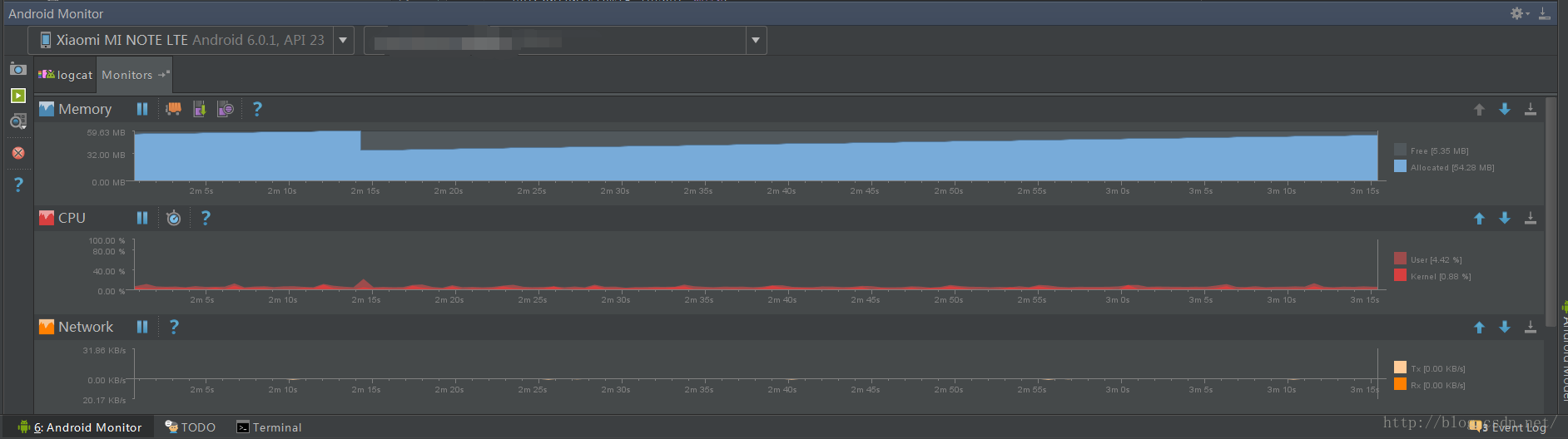Start CPU method tracing stopwatch icon

tap(173, 218)
